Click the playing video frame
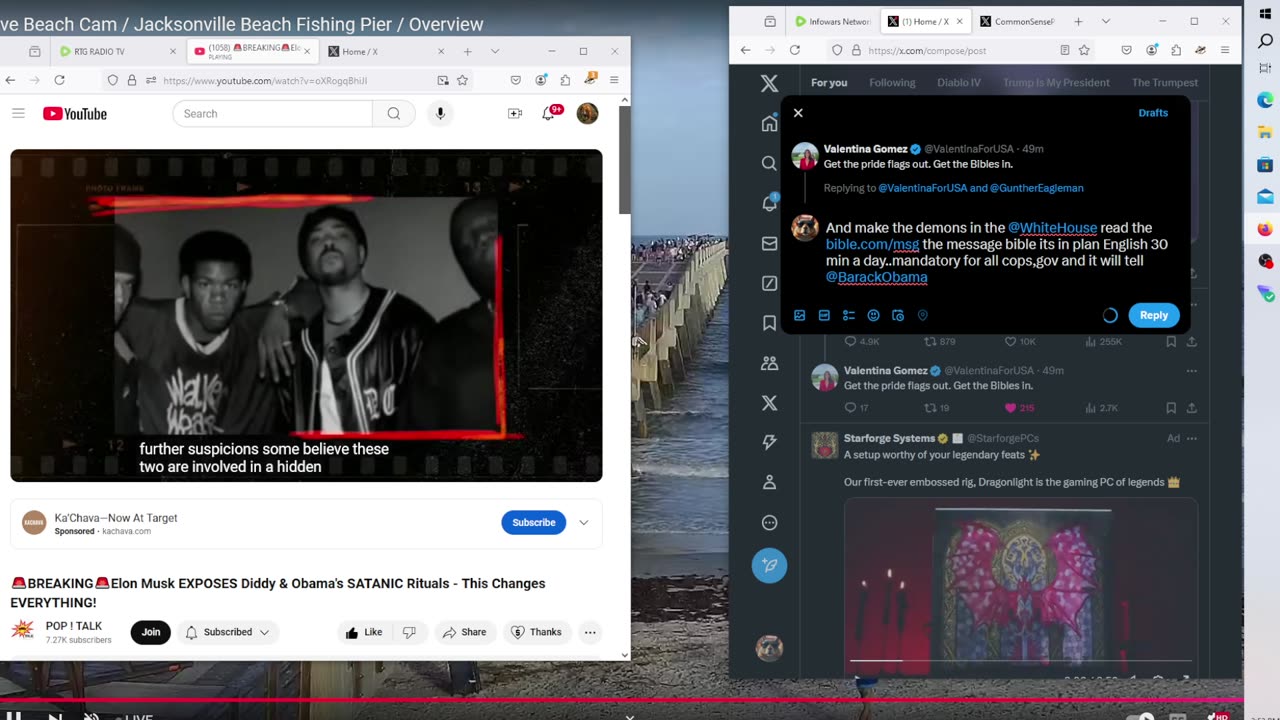The width and height of the screenshot is (1280, 720). pos(306,315)
